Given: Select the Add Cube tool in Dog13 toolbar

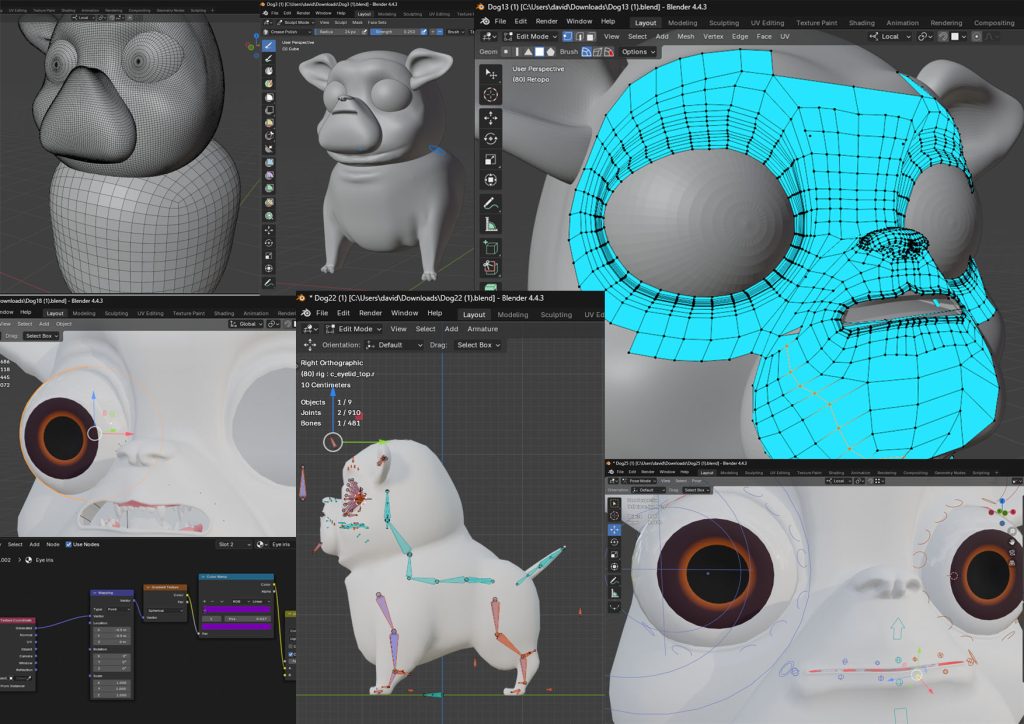Looking at the screenshot, I should coord(490,247).
